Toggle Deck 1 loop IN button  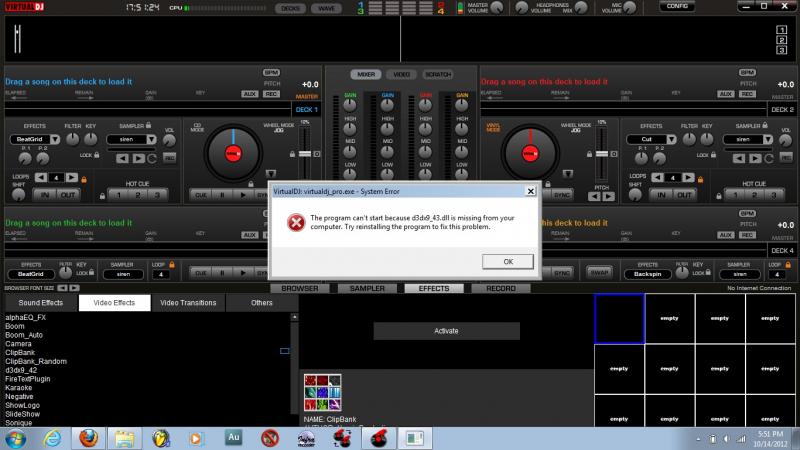[x=44, y=195]
